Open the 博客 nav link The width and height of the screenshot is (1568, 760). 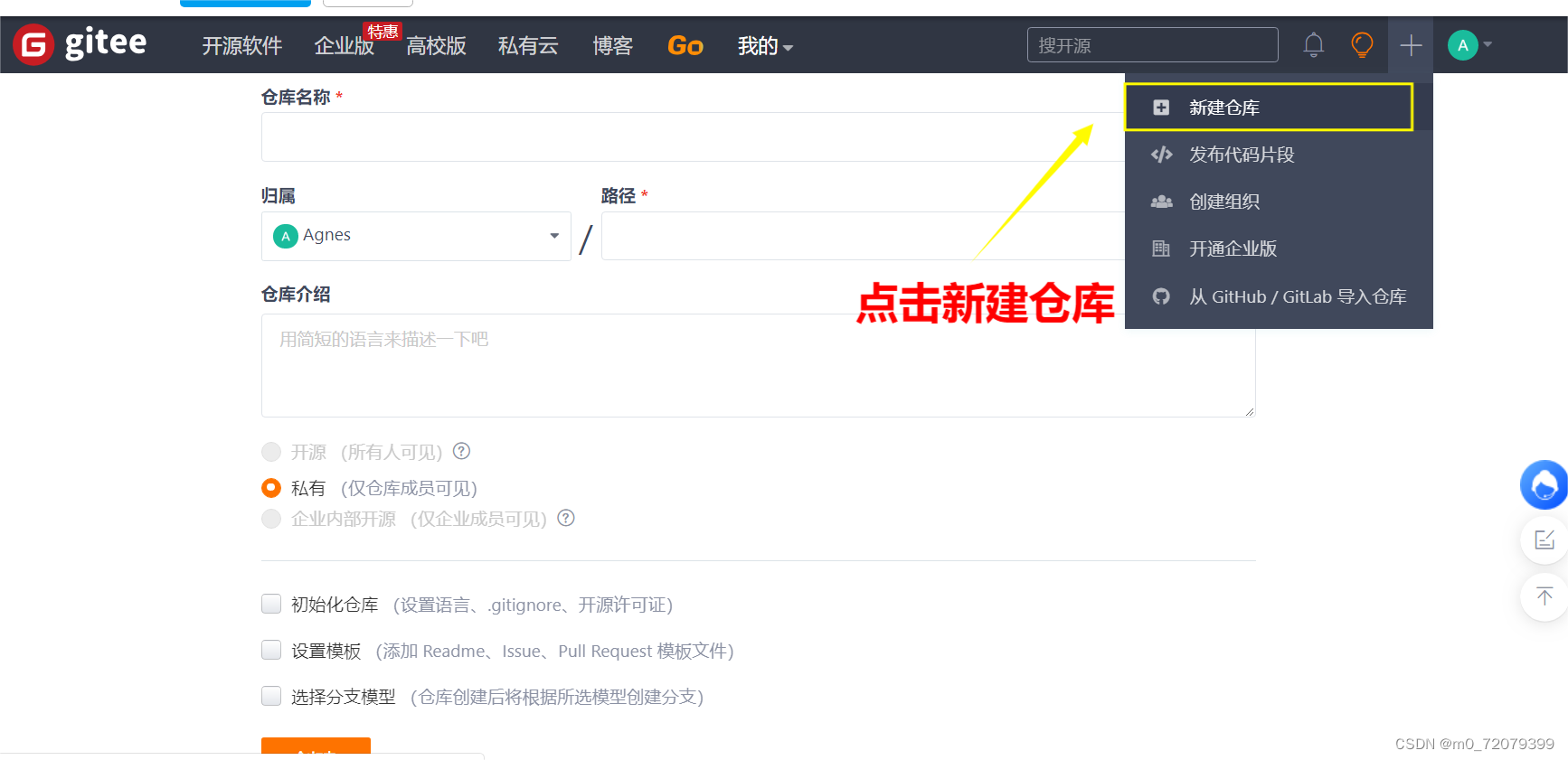coord(612,46)
